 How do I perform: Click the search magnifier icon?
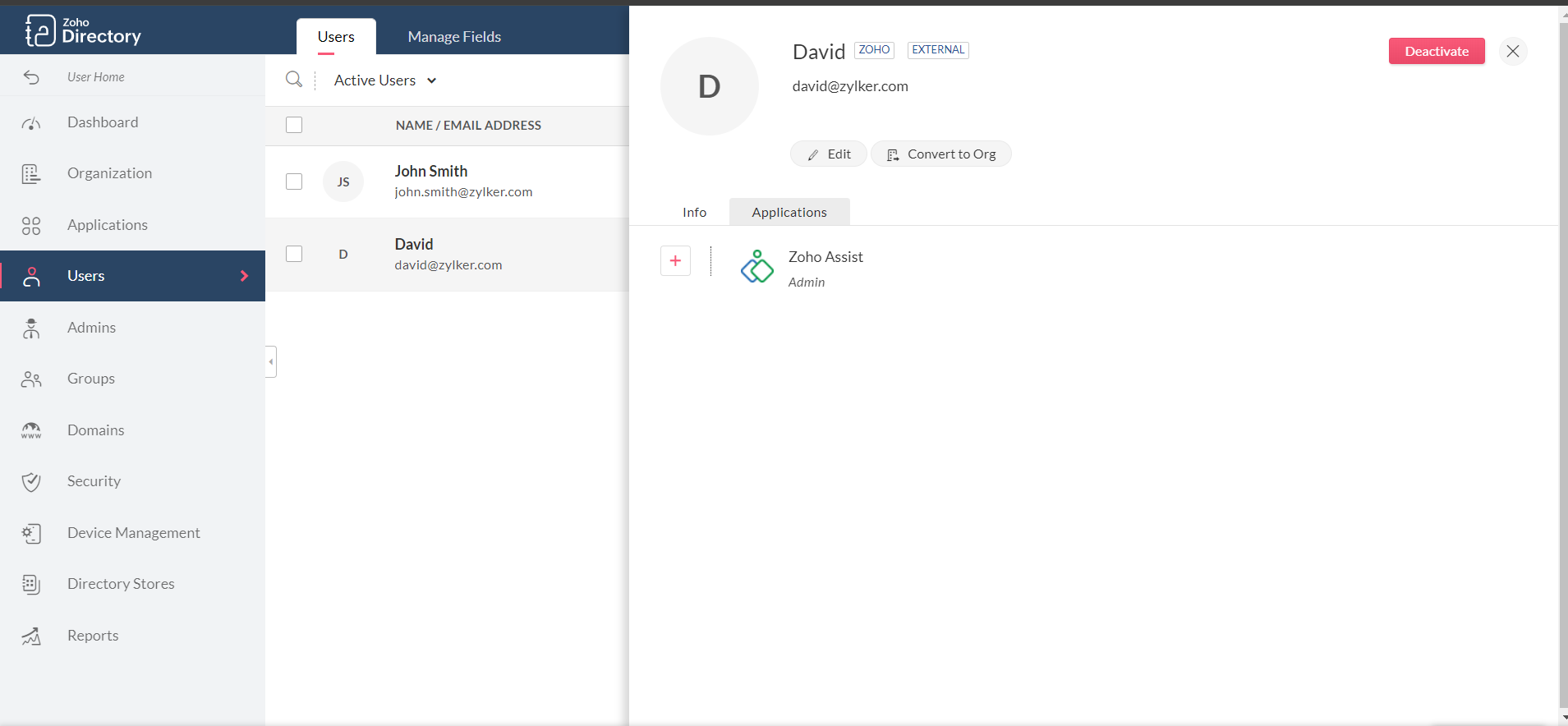pyautogui.click(x=293, y=80)
